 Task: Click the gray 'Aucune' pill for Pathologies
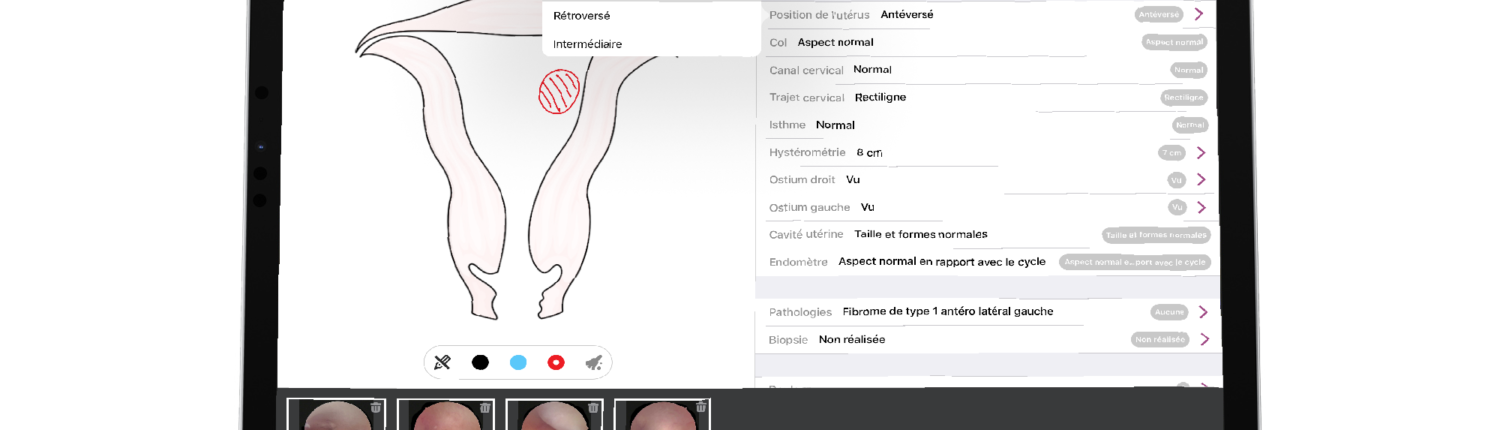pos(1169,312)
